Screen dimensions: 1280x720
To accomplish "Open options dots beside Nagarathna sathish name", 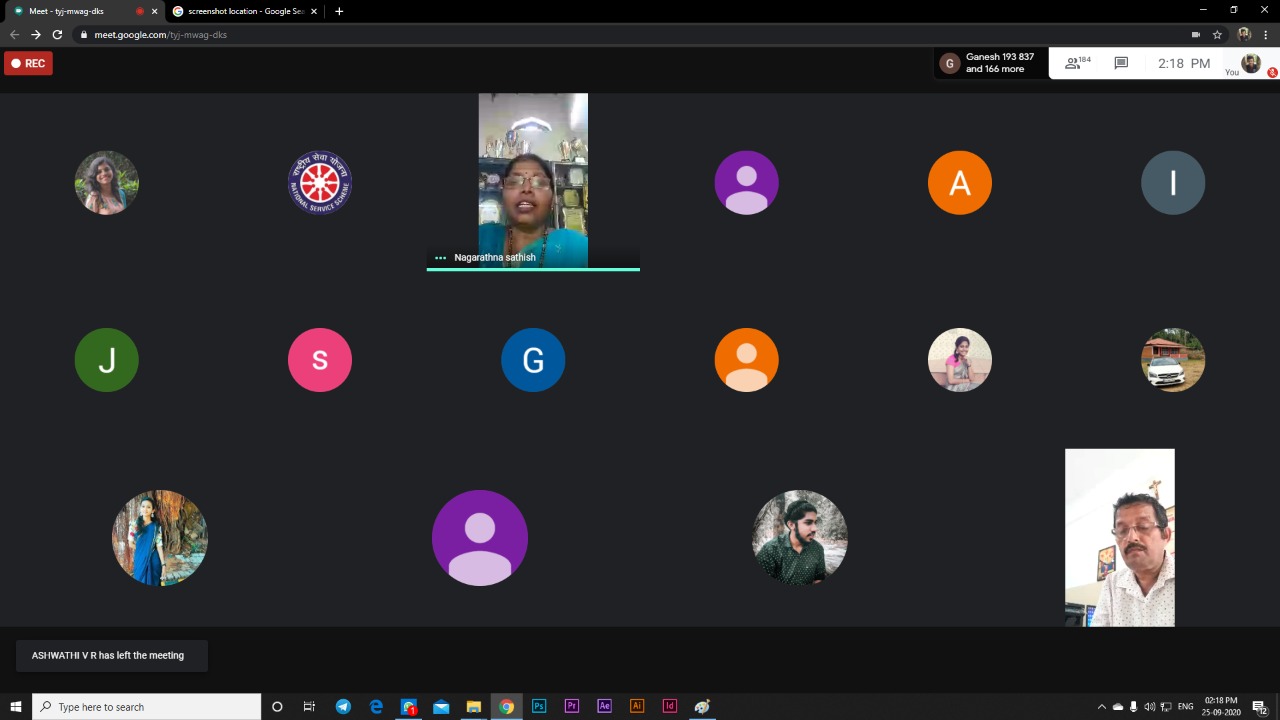I will point(440,258).
